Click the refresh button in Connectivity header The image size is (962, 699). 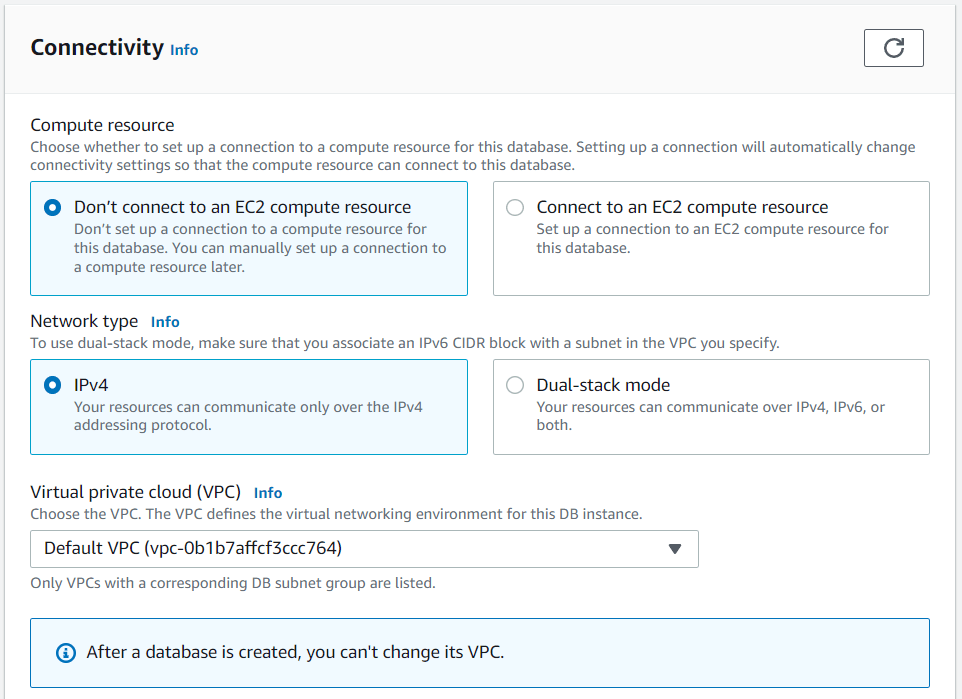click(893, 48)
